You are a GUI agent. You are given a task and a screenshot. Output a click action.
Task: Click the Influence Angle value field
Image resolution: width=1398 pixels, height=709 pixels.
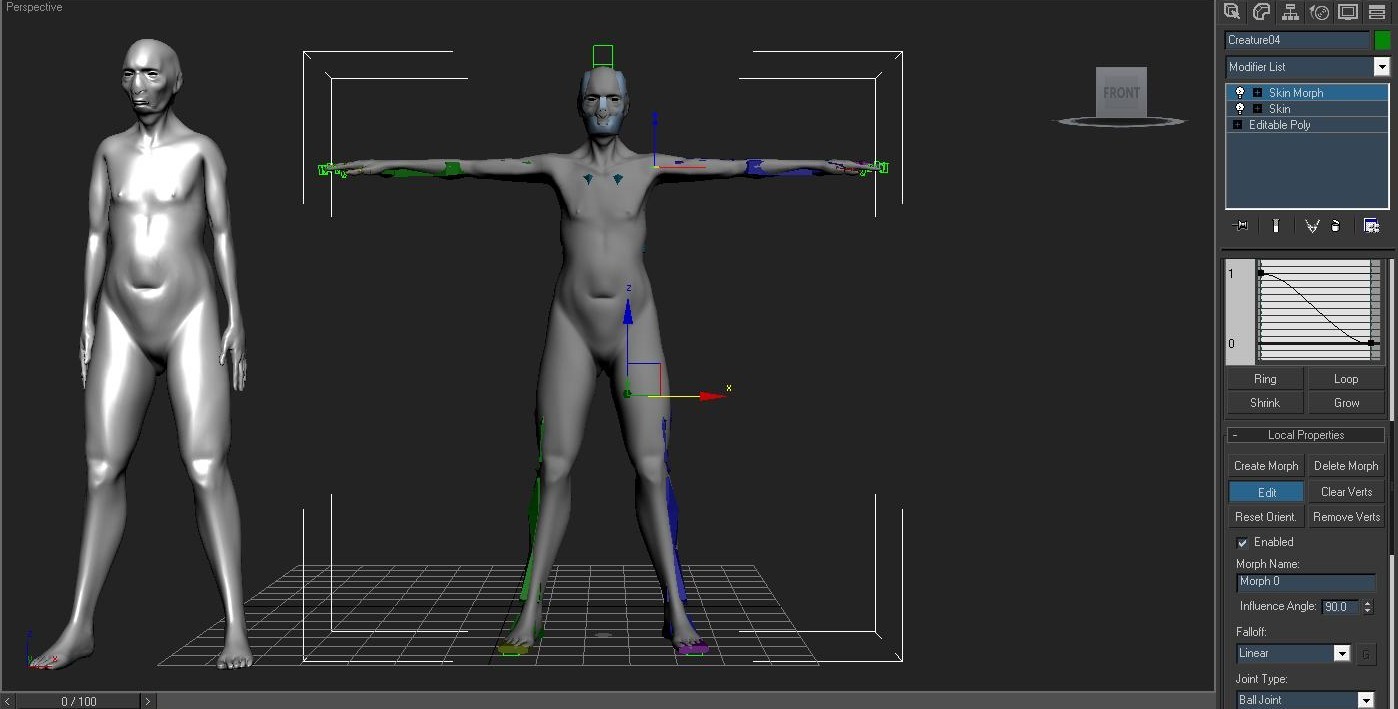point(1340,607)
